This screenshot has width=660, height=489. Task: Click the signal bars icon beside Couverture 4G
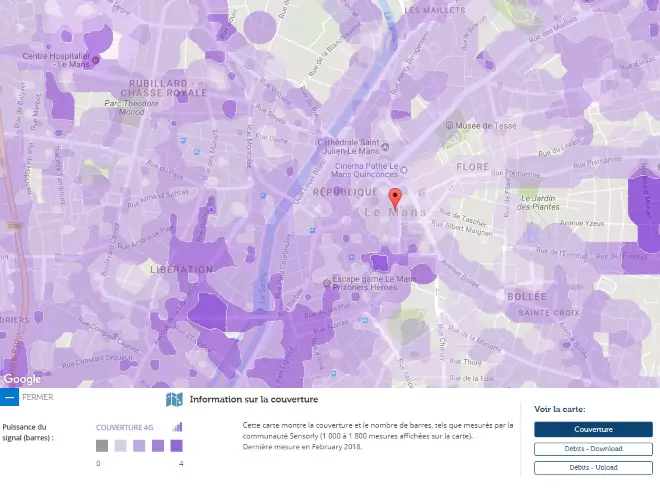177,427
